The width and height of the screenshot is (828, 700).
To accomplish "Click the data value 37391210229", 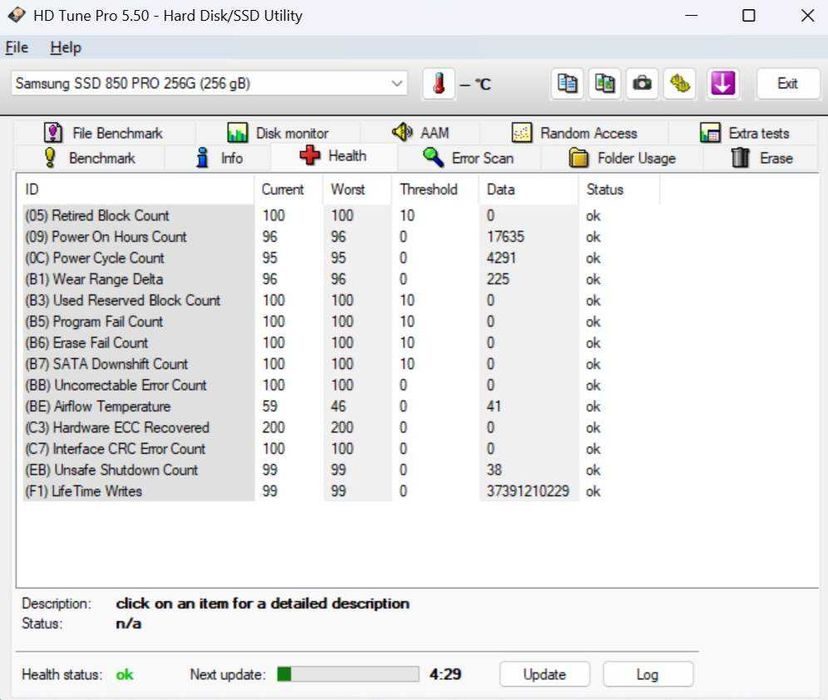I will 528,491.
